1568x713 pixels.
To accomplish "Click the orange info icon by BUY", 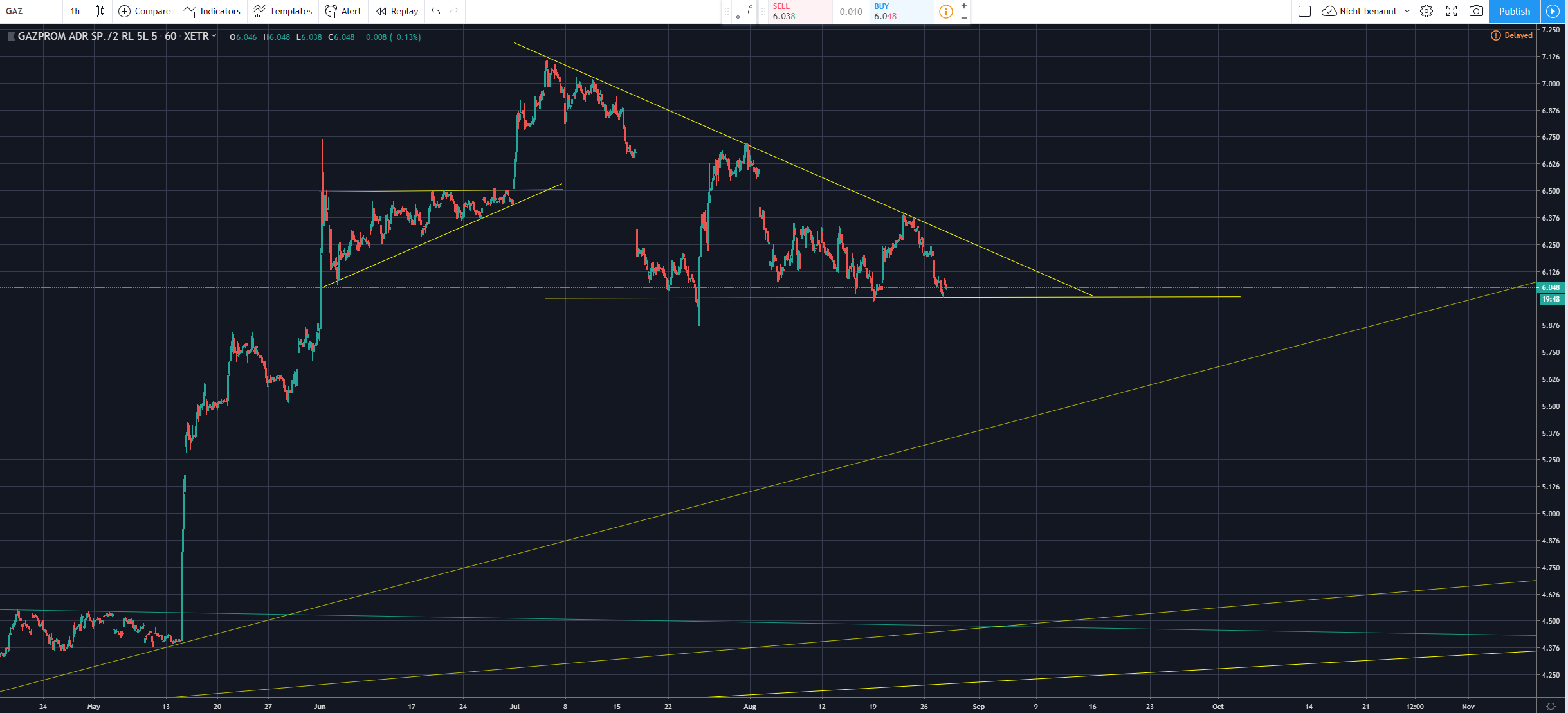I will coord(945,12).
